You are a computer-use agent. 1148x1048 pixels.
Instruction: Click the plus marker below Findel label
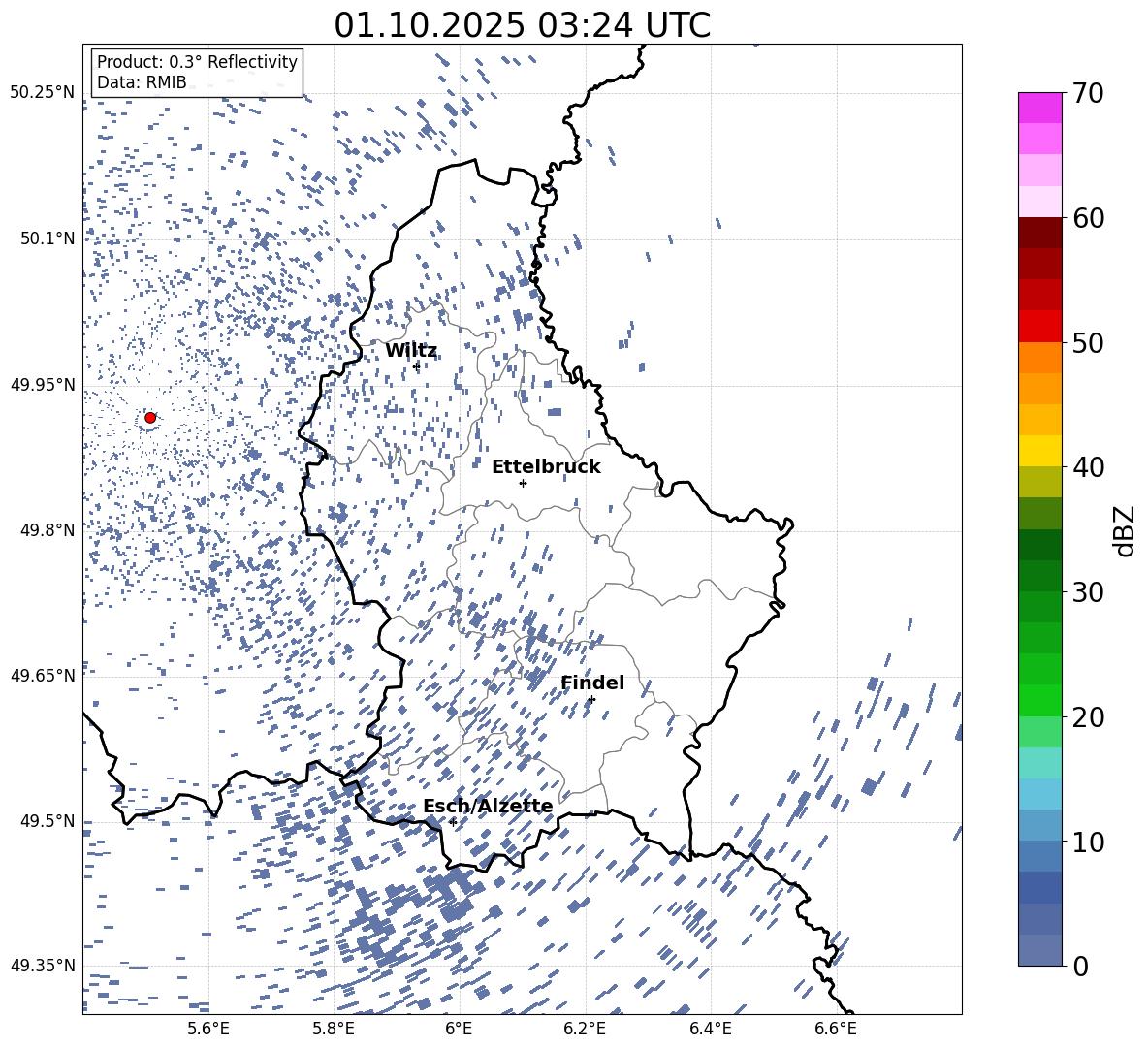(591, 699)
